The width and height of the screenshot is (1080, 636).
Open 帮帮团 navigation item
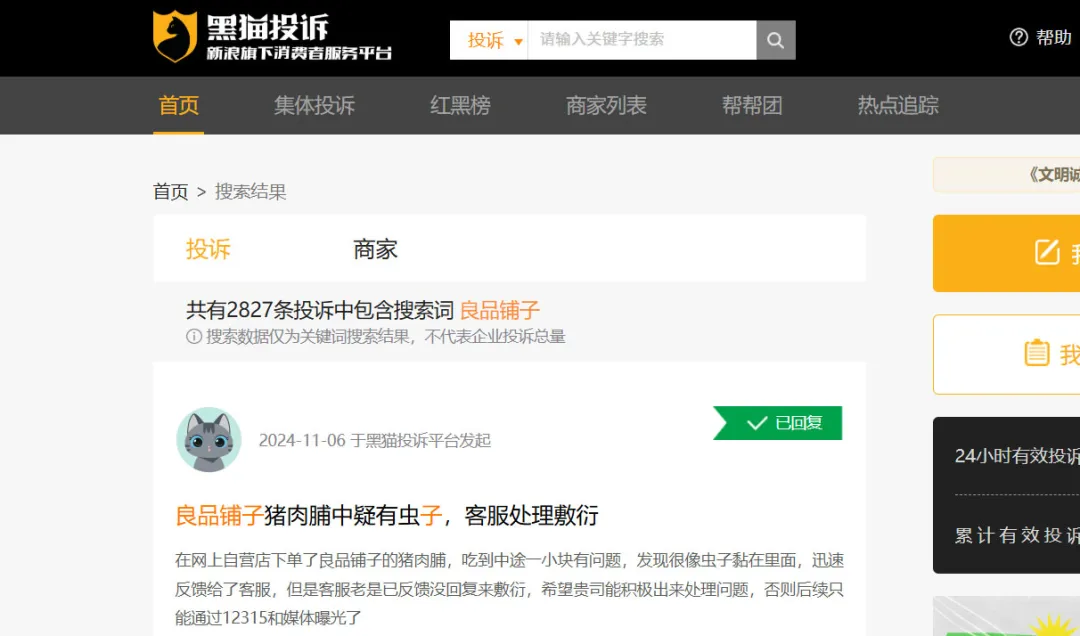(x=752, y=105)
